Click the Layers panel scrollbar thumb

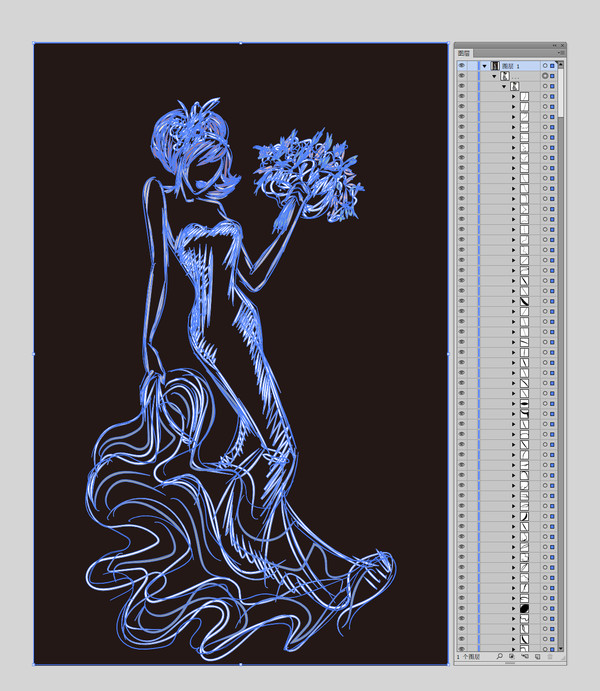(561, 93)
